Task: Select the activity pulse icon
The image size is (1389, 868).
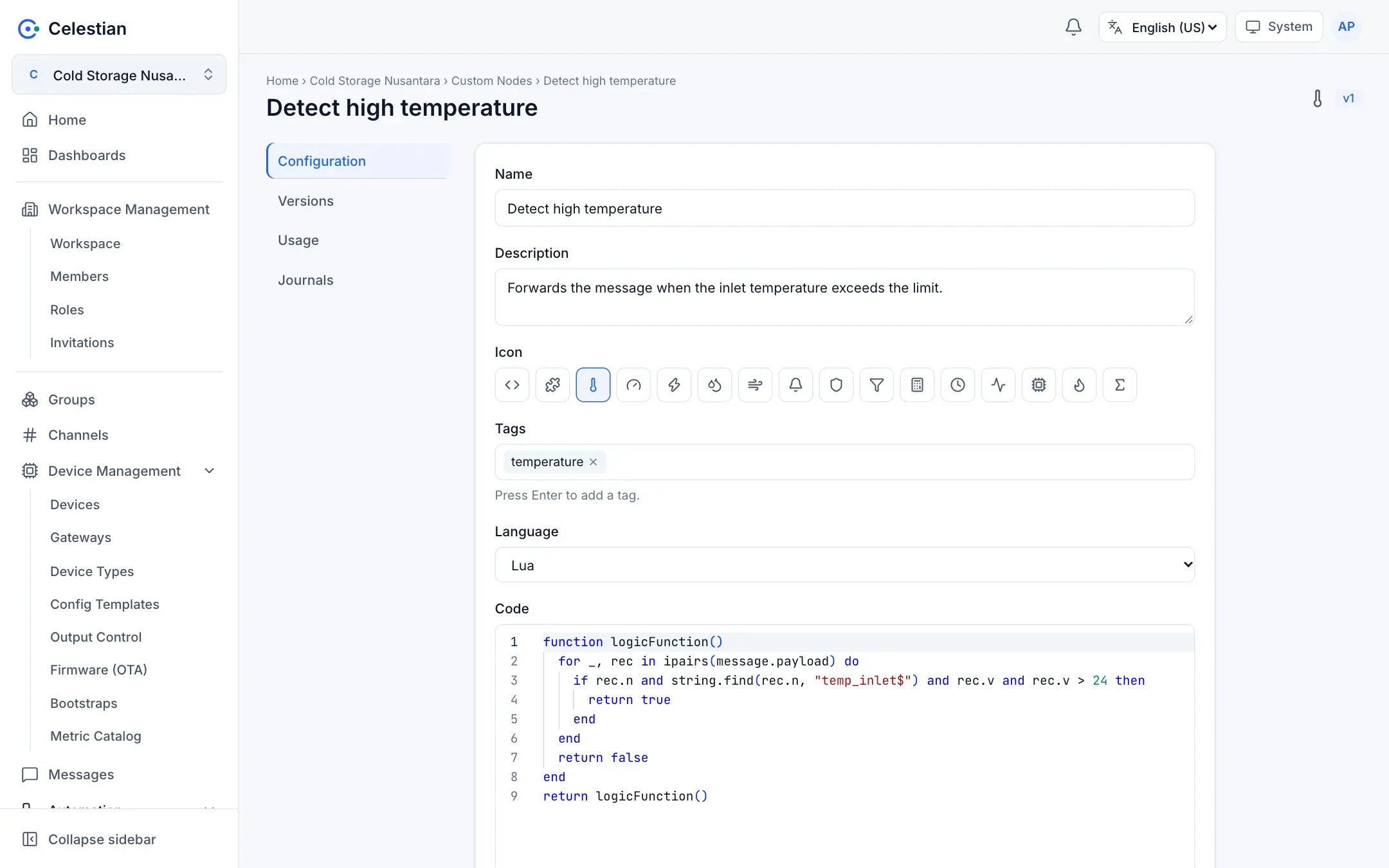Action: (998, 384)
